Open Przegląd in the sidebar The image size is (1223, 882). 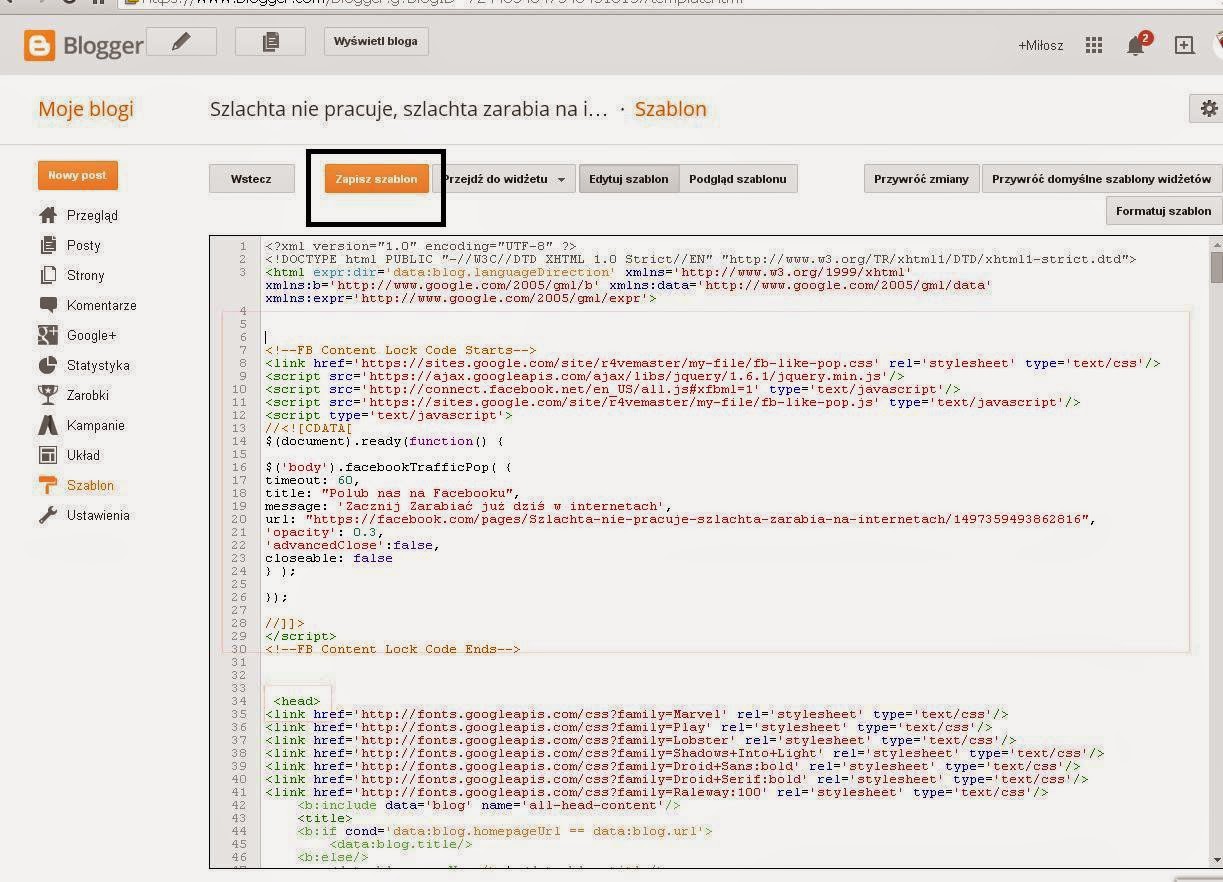[x=92, y=215]
